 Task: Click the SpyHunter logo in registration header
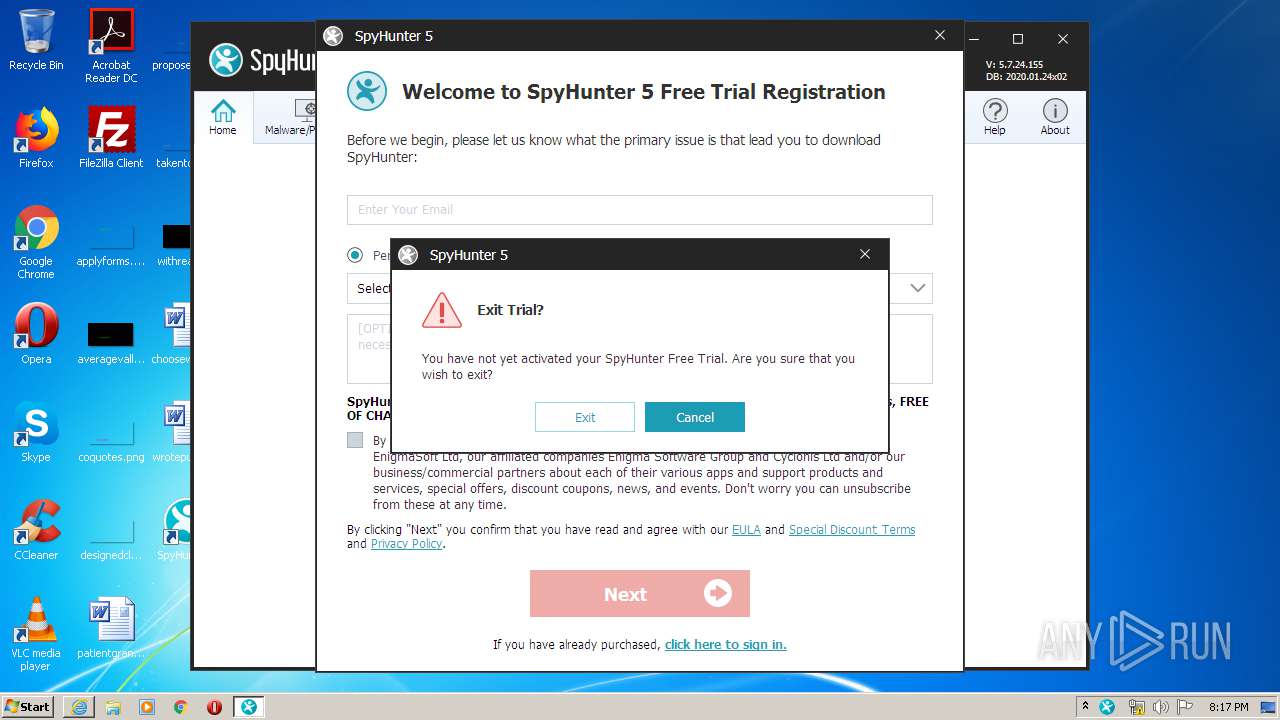[x=367, y=91]
